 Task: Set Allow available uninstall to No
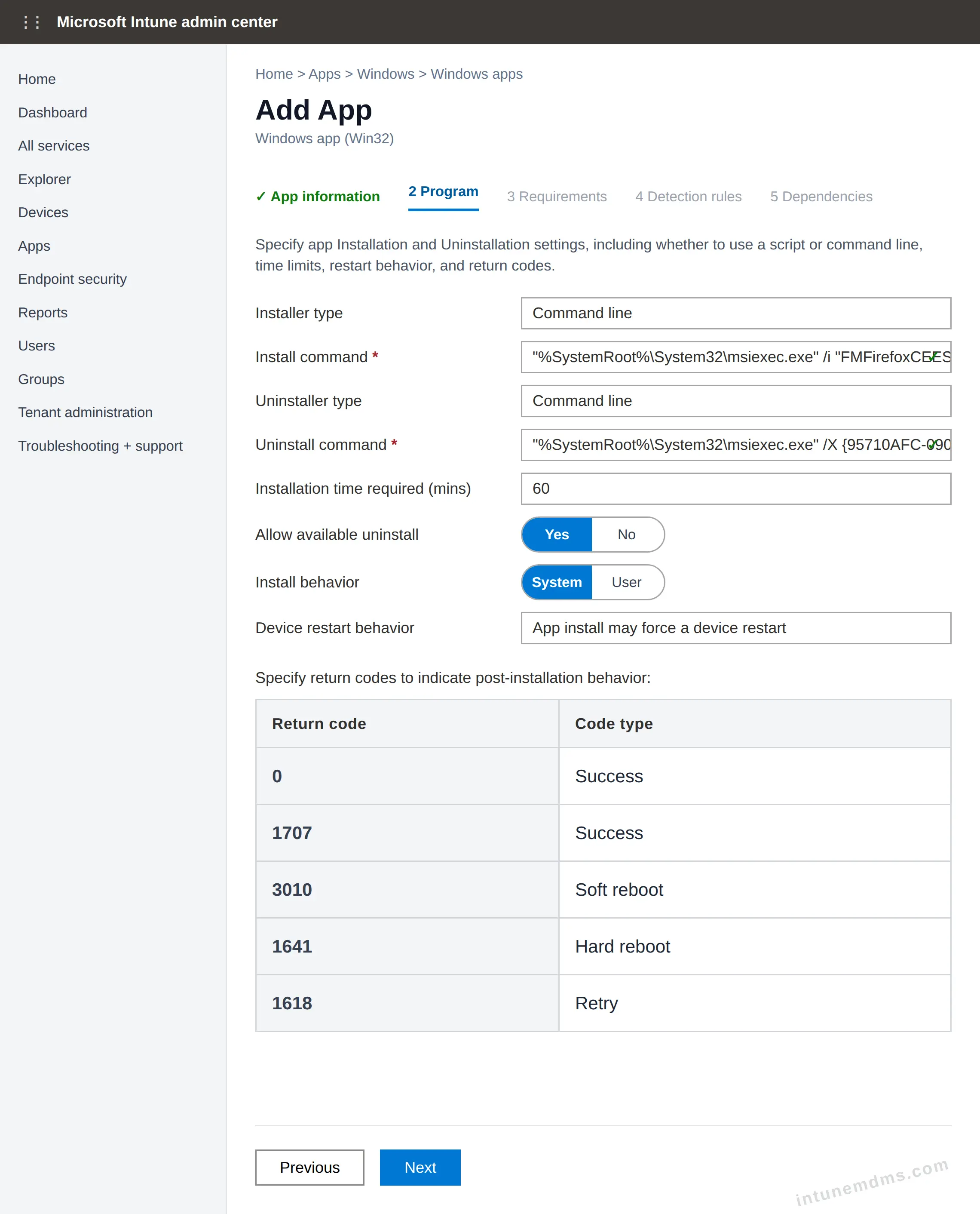(x=627, y=534)
